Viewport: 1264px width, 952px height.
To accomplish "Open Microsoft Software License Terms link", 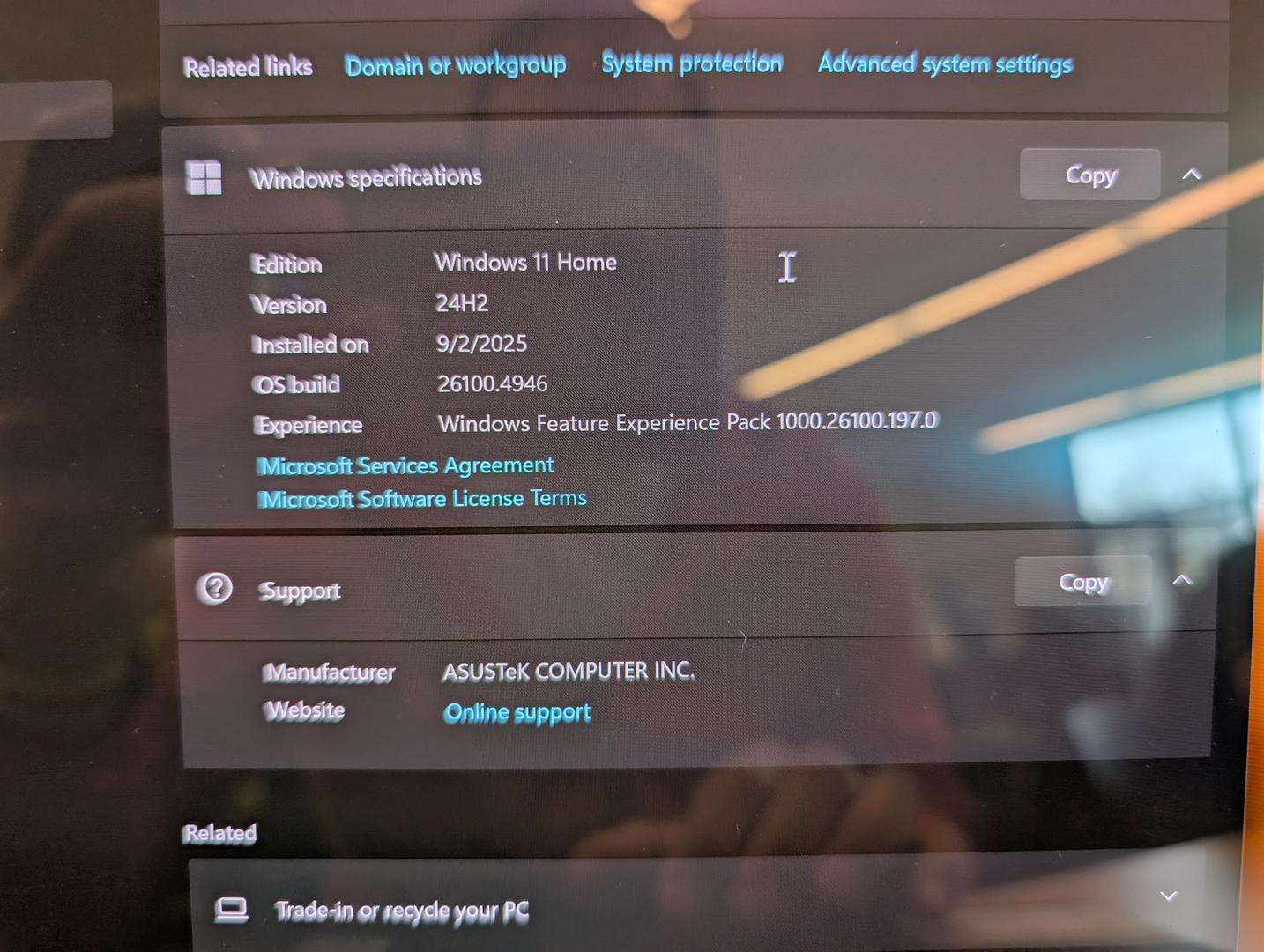I will (x=422, y=499).
